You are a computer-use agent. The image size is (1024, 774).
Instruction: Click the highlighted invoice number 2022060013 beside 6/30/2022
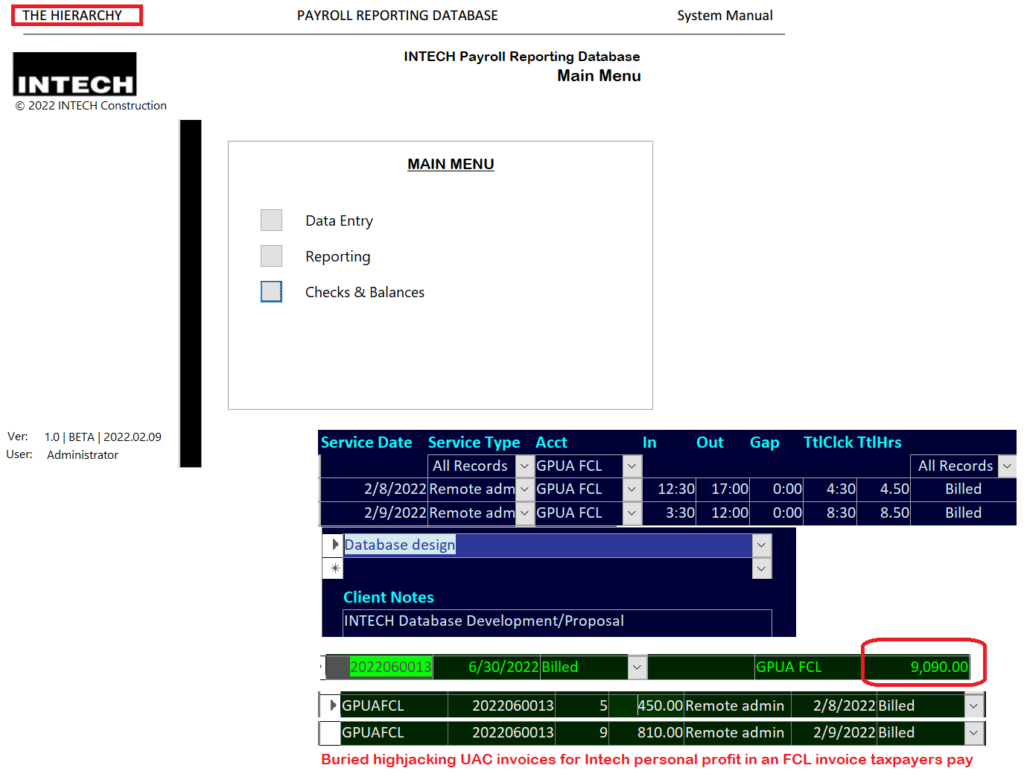coord(391,667)
